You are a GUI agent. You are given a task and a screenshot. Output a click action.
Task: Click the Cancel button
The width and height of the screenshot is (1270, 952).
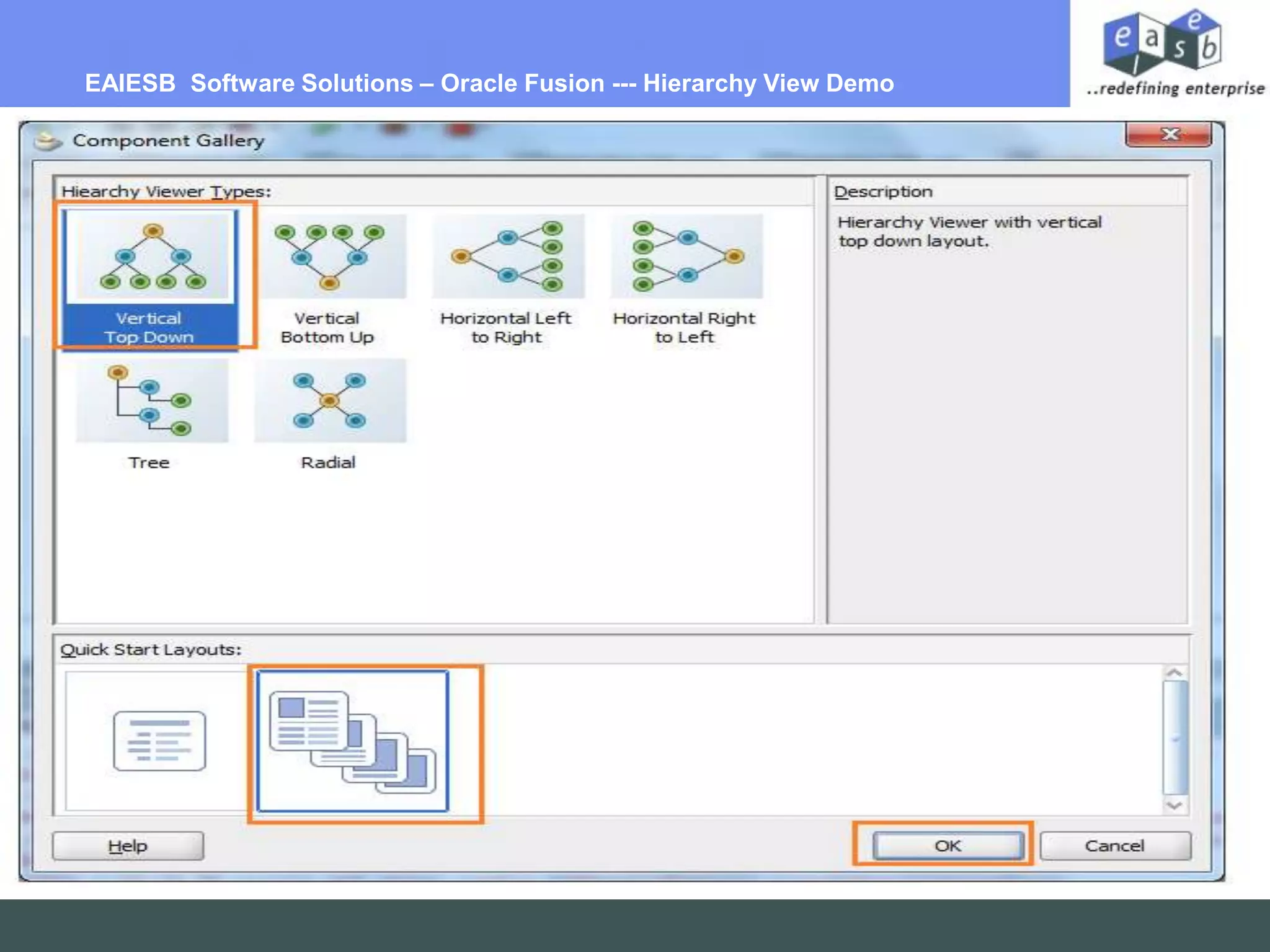tap(1115, 845)
